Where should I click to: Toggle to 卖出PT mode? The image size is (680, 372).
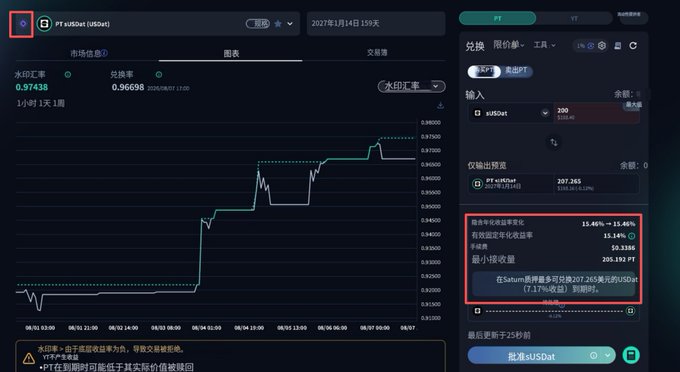coord(516,70)
